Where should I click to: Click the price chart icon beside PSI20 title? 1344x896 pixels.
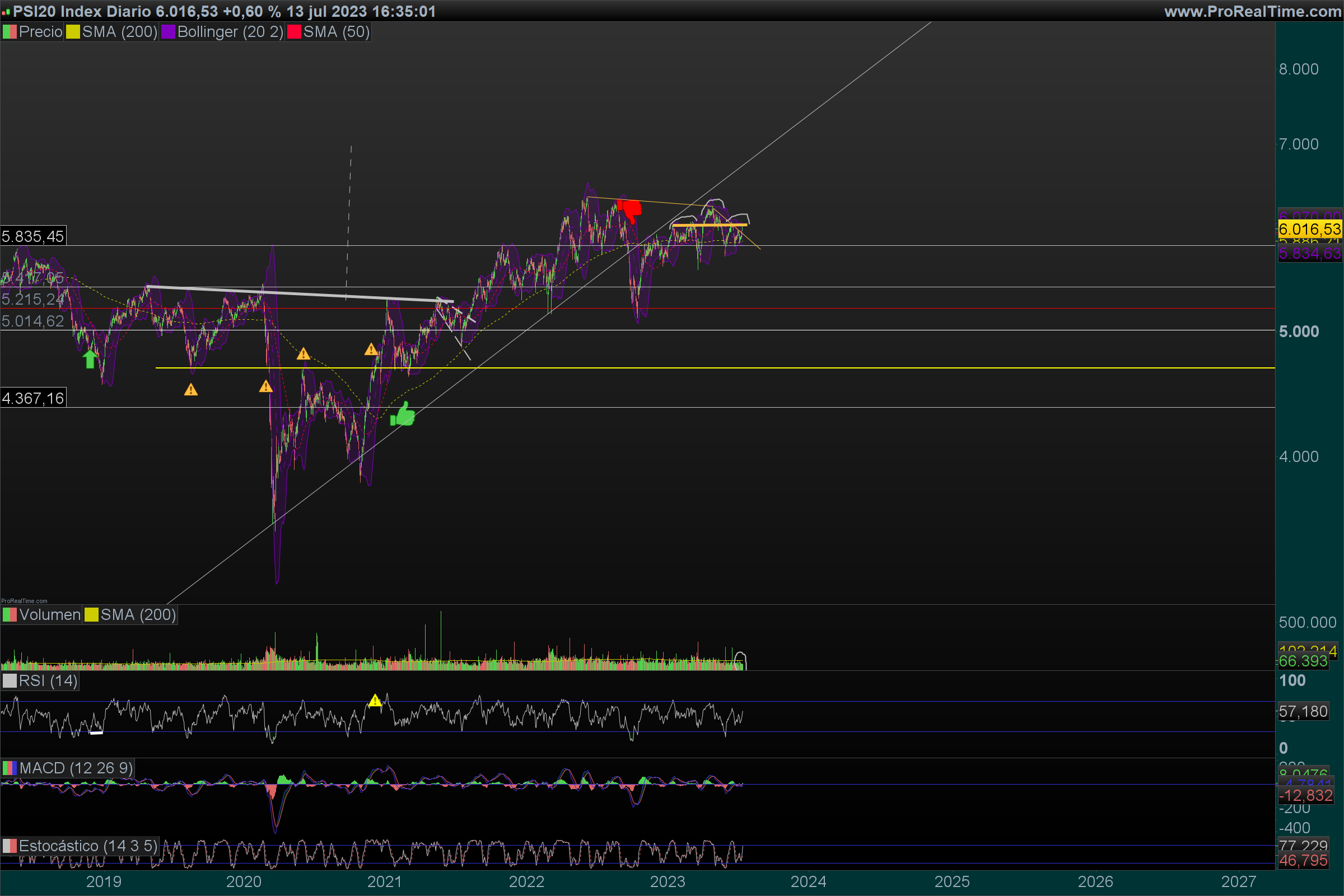pos(6,11)
